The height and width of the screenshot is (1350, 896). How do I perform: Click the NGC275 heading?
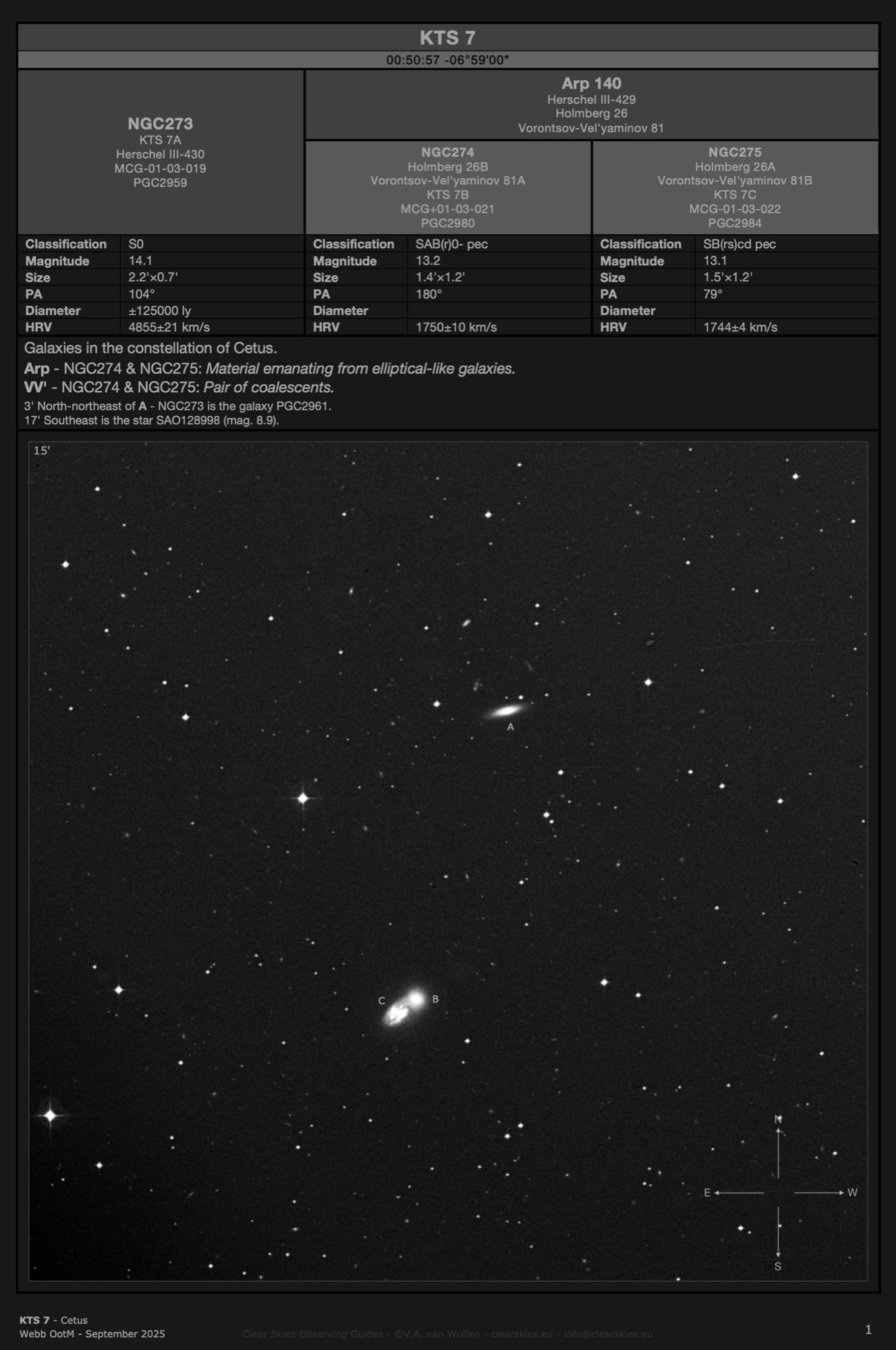(735, 153)
